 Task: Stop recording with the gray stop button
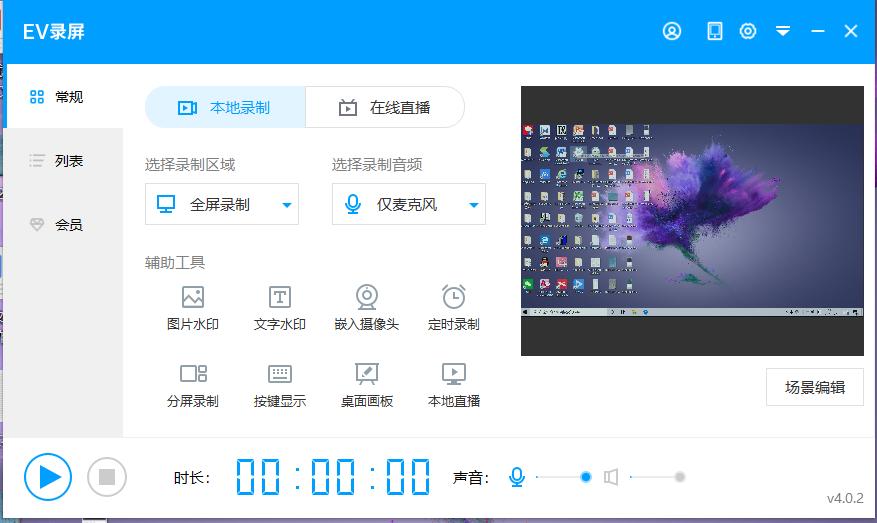point(107,477)
